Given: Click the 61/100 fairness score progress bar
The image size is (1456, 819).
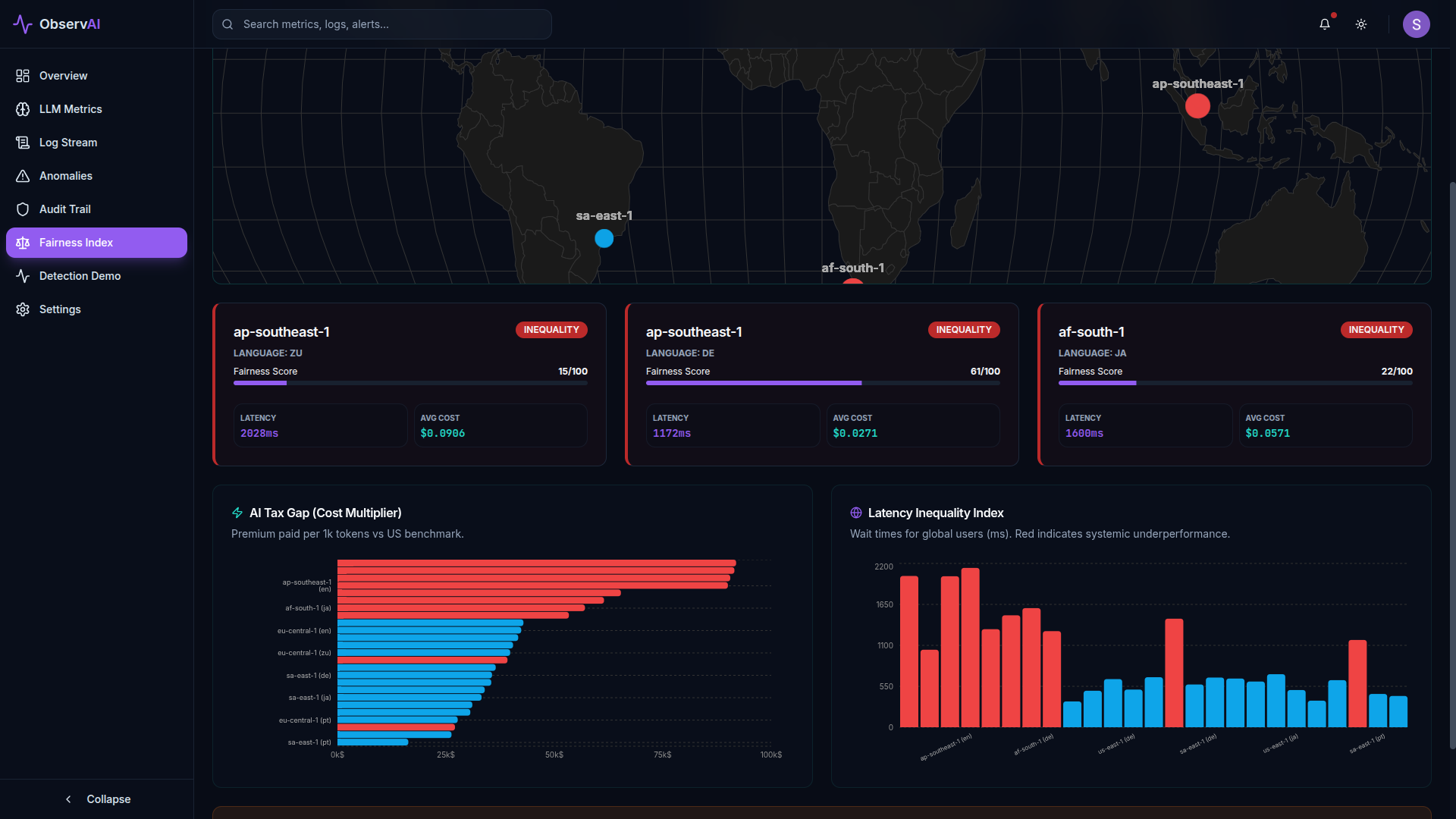Looking at the screenshot, I should [823, 383].
